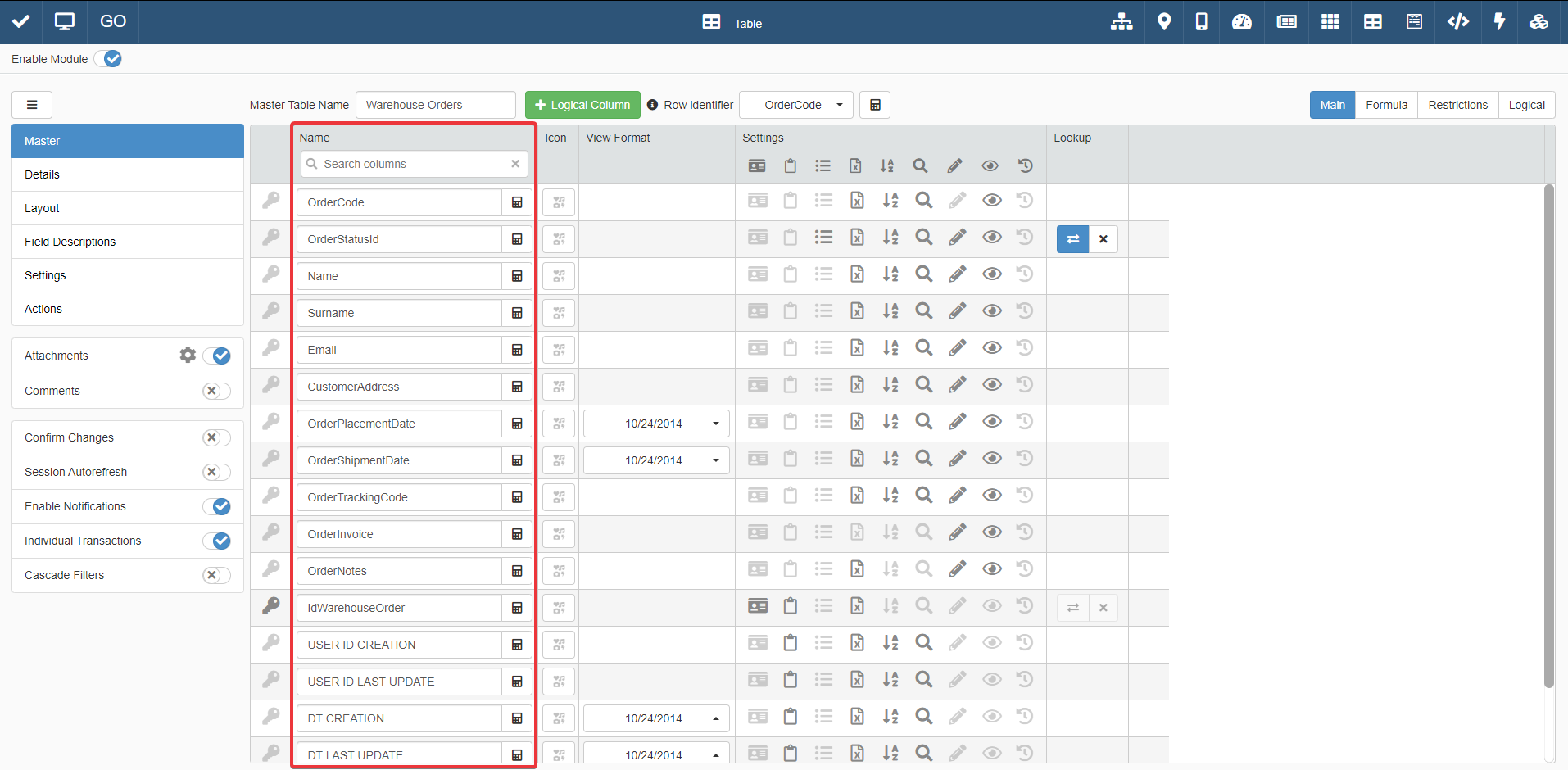Switch to the Formula tab
The height and width of the screenshot is (770, 1568).
pyautogui.click(x=1386, y=105)
